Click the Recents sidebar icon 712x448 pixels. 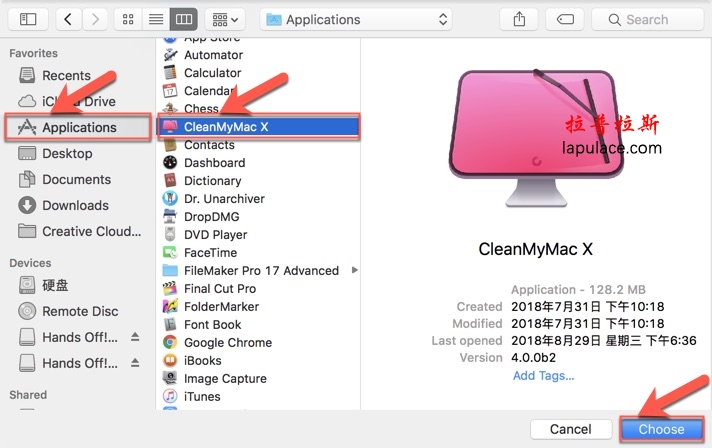click(27, 75)
